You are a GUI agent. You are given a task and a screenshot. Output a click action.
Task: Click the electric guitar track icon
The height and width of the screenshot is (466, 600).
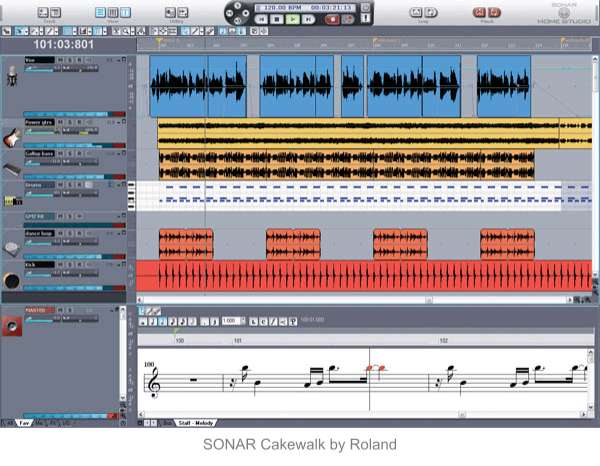[12, 137]
